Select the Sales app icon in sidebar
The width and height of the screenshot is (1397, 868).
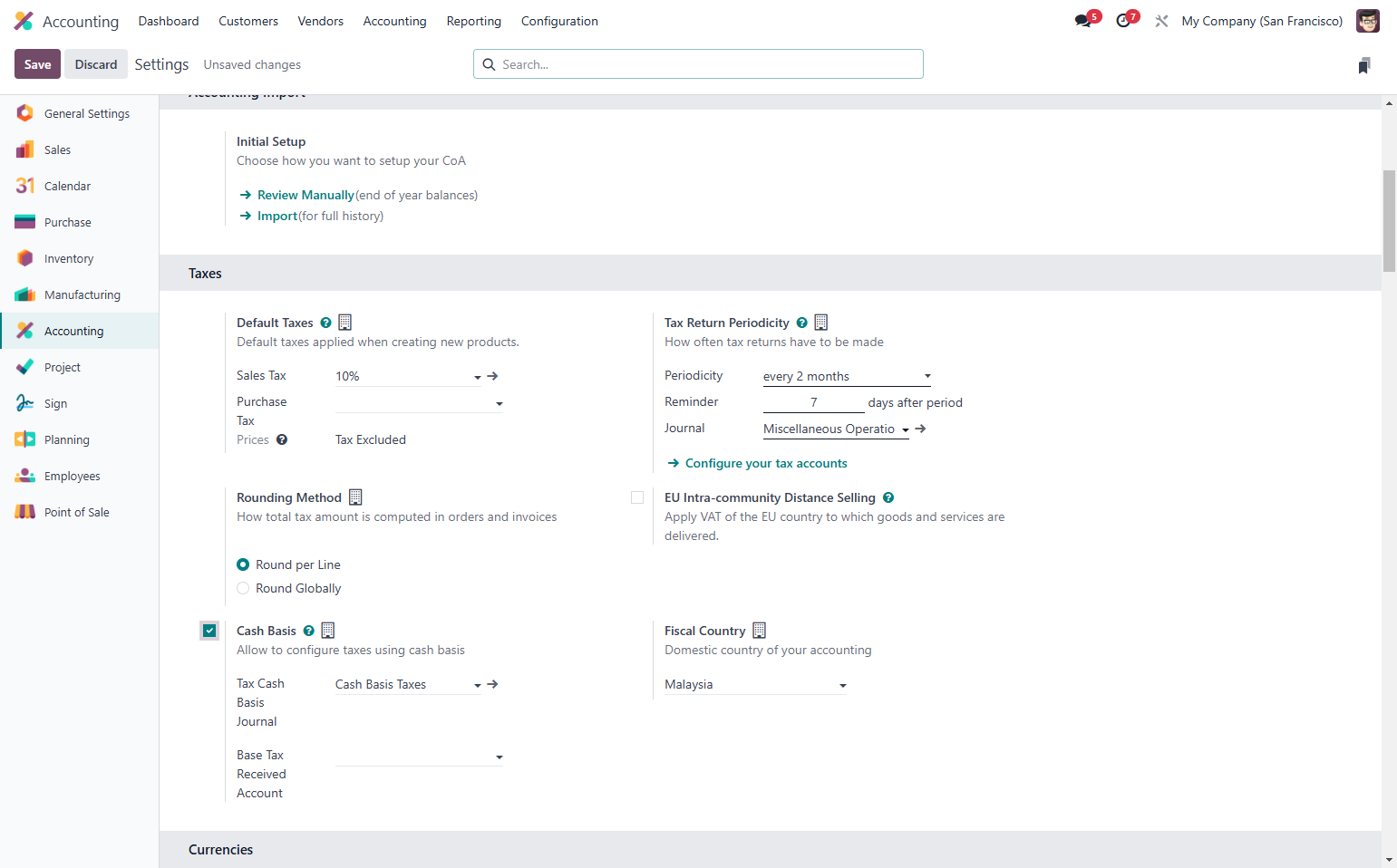[x=25, y=149]
